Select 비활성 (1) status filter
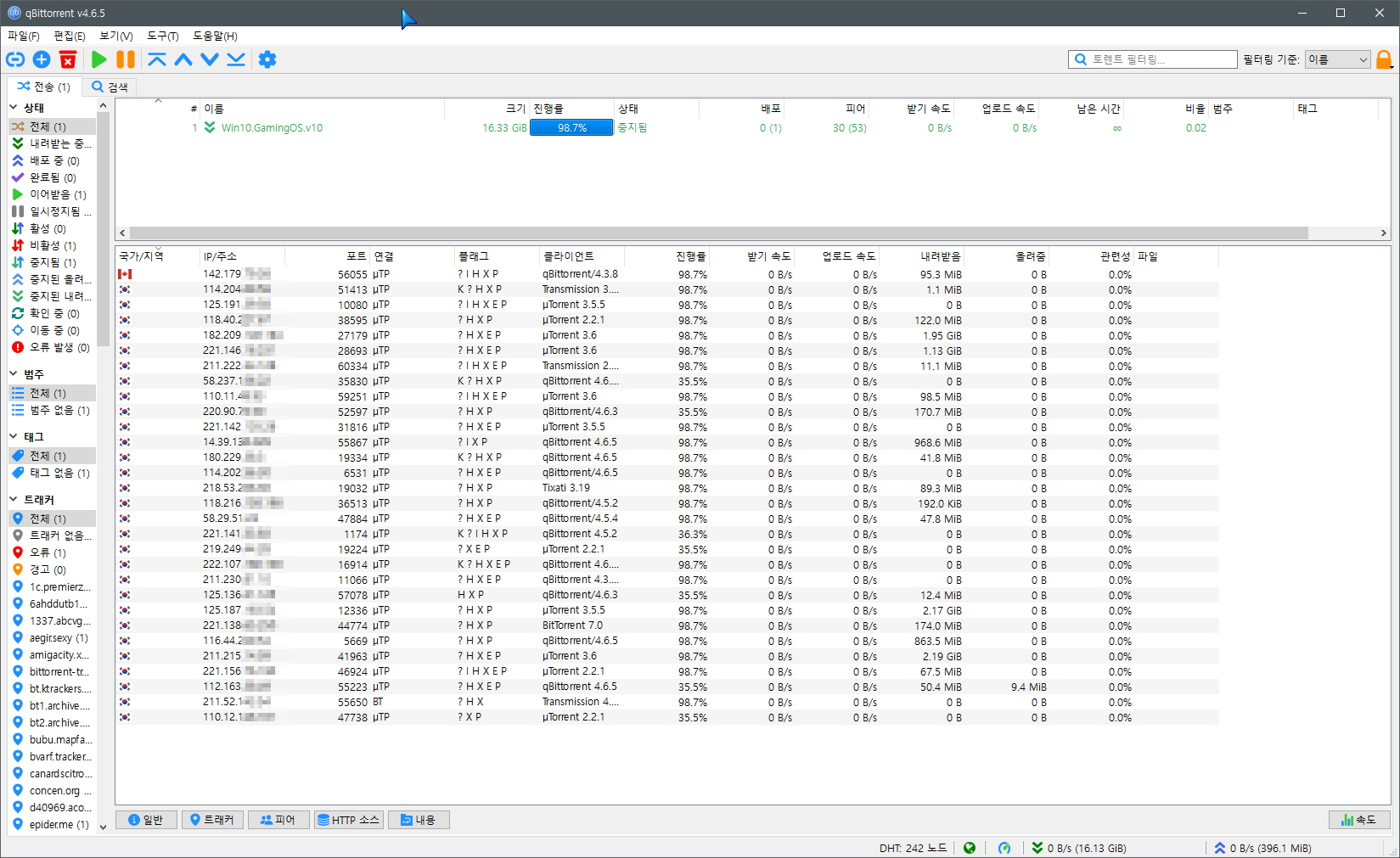The width and height of the screenshot is (1400, 858). [52, 245]
